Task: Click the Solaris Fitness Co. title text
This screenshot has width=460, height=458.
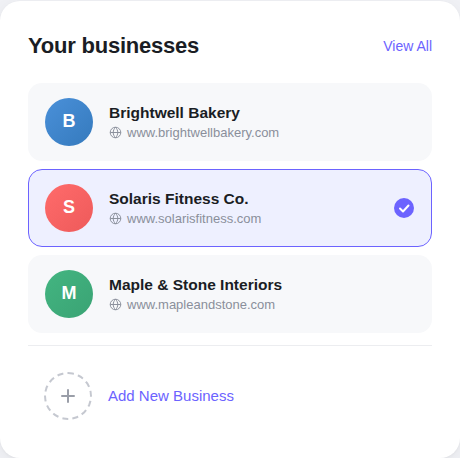Action: (x=179, y=199)
